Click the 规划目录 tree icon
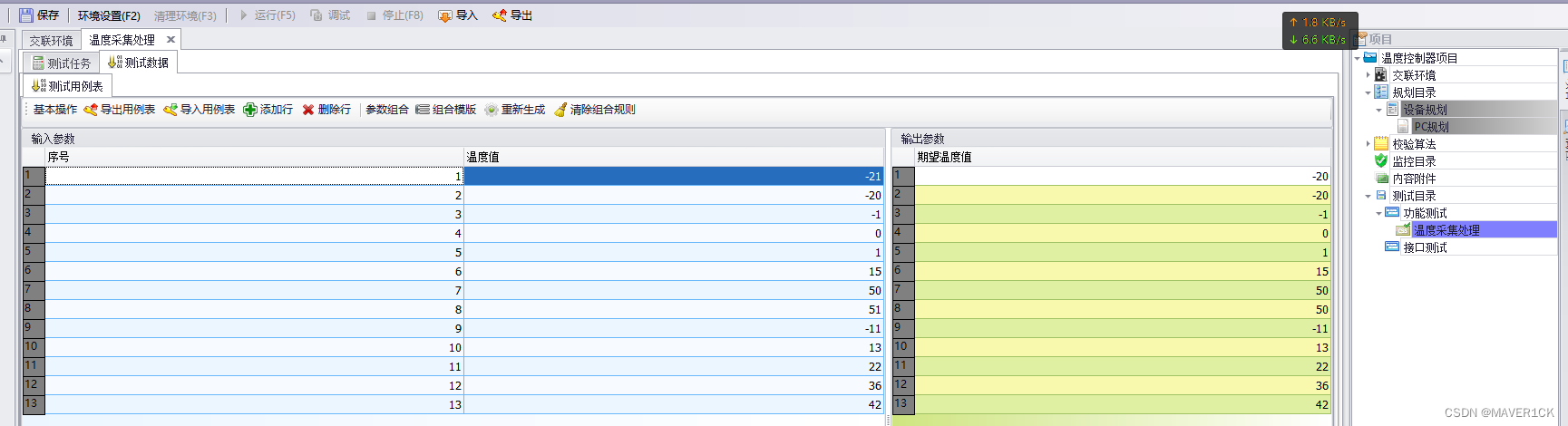 pyautogui.click(x=1381, y=92)
